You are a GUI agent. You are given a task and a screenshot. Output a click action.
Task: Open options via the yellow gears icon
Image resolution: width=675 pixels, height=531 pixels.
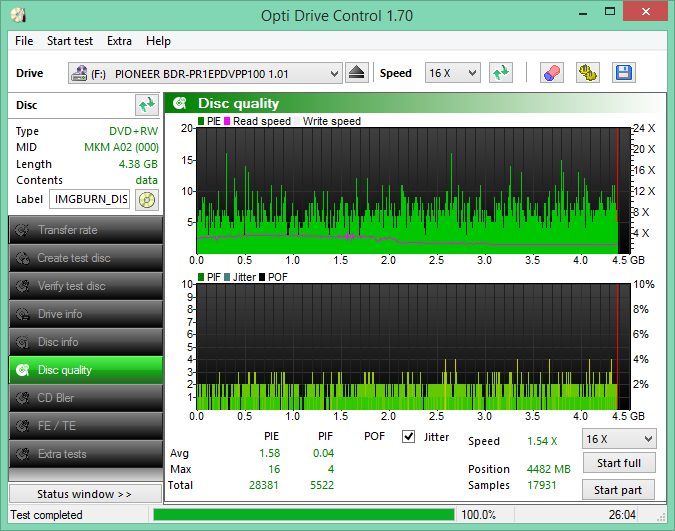(x=588, y=73)
